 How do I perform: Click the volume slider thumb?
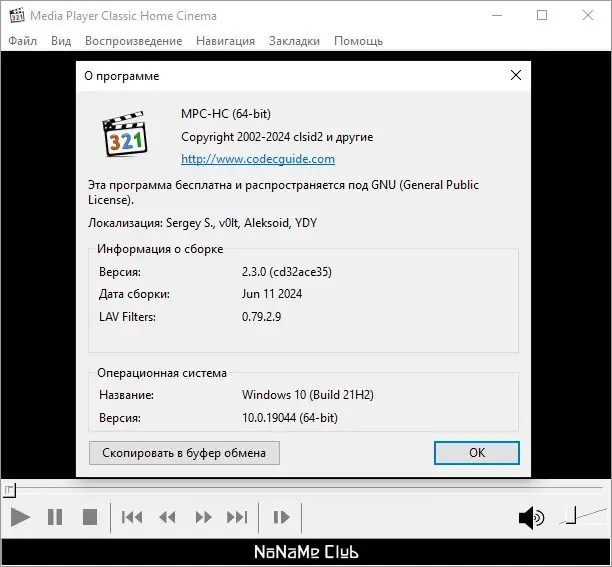coord(571,515)
